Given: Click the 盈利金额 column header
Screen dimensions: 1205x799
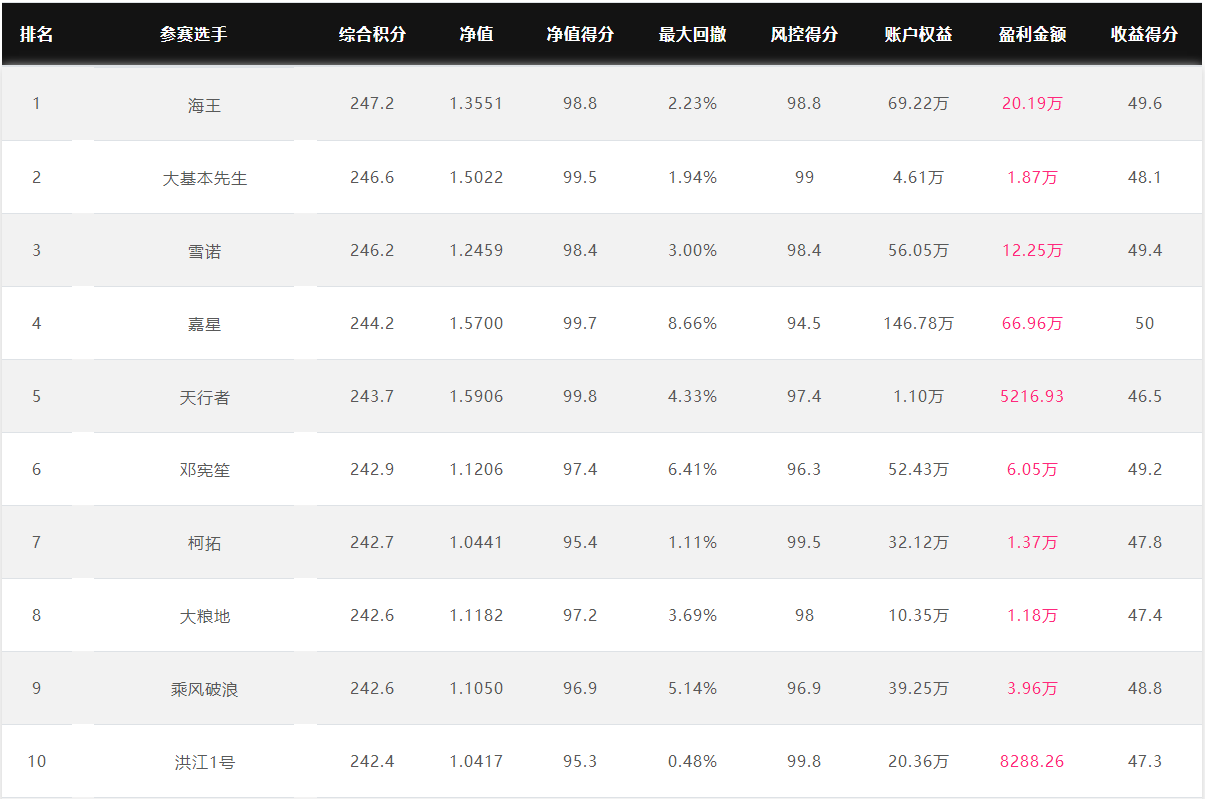Looking at the screenshot, I should pyautogui.click(x=1032, y=34).
